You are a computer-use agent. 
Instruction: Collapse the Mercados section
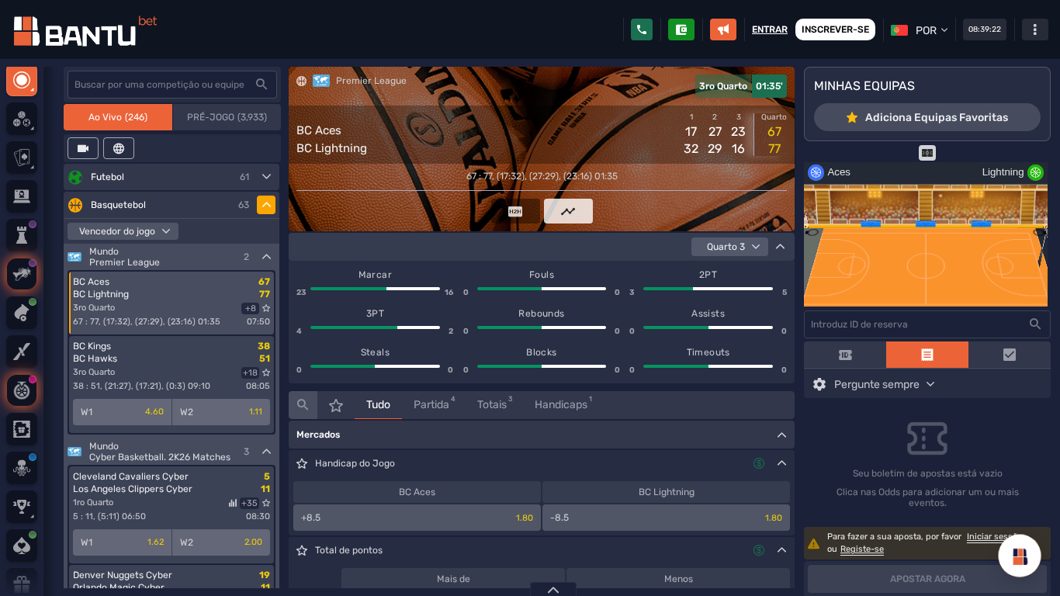tap(781, 435)
